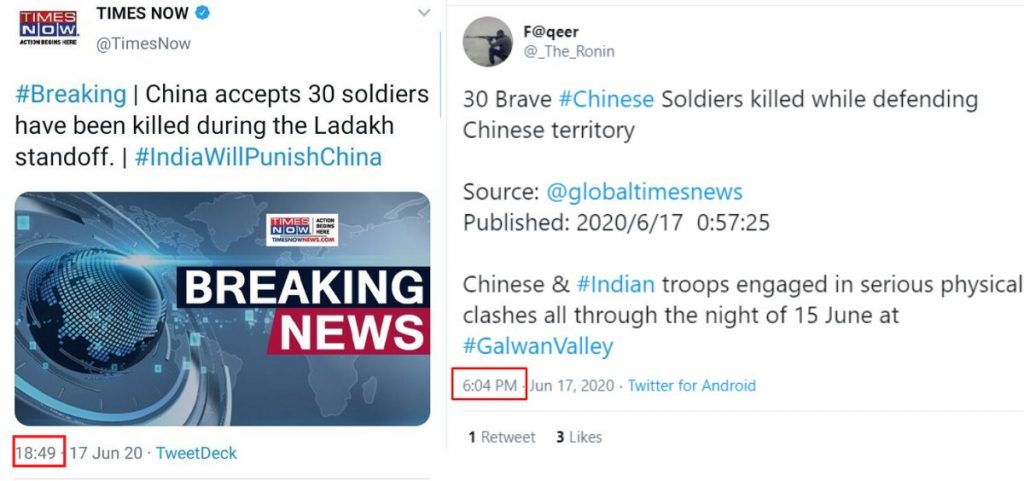Click the 18:49 timestamp
The image size is (1024, 481).
35,453
